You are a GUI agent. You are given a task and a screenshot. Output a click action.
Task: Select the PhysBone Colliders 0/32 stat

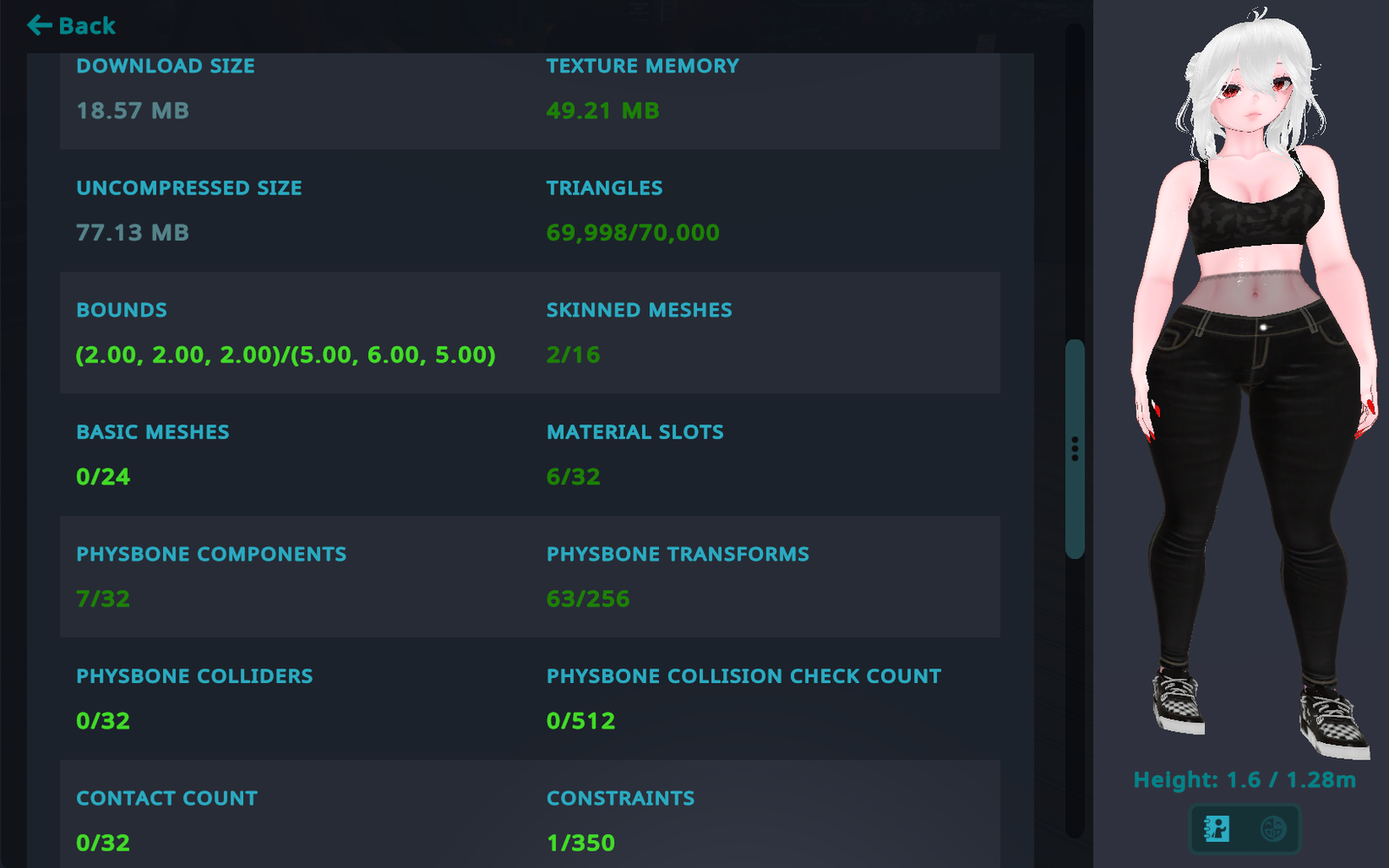pos(103,720)
